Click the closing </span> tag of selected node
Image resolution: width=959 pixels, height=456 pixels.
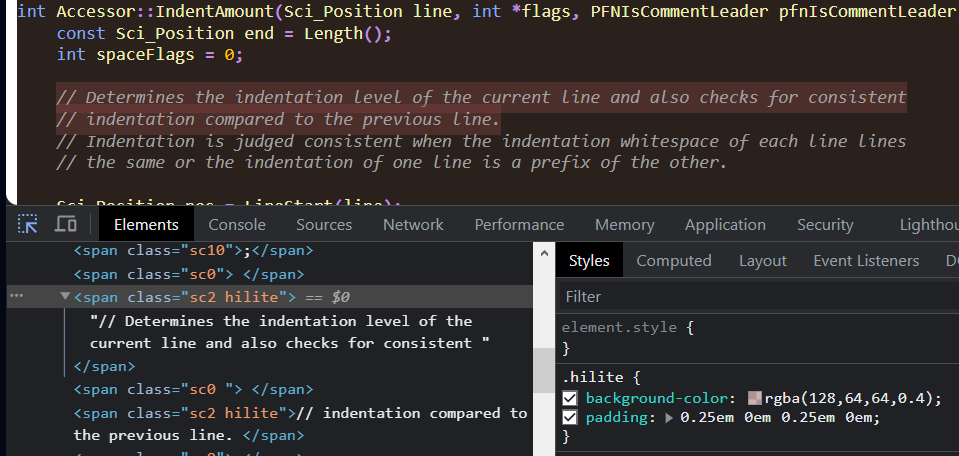point(105,367)
